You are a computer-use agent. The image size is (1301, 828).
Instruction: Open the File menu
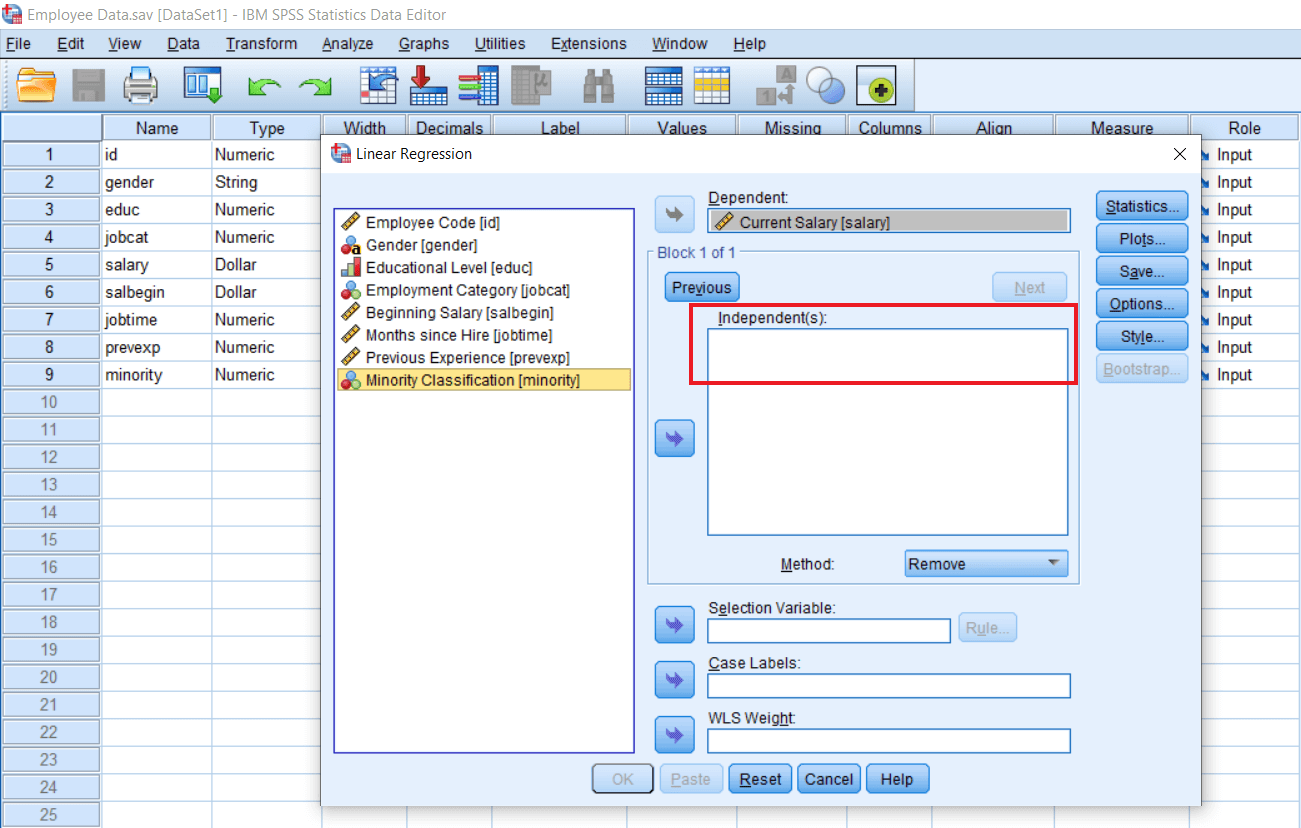click(x=18, y=44)
